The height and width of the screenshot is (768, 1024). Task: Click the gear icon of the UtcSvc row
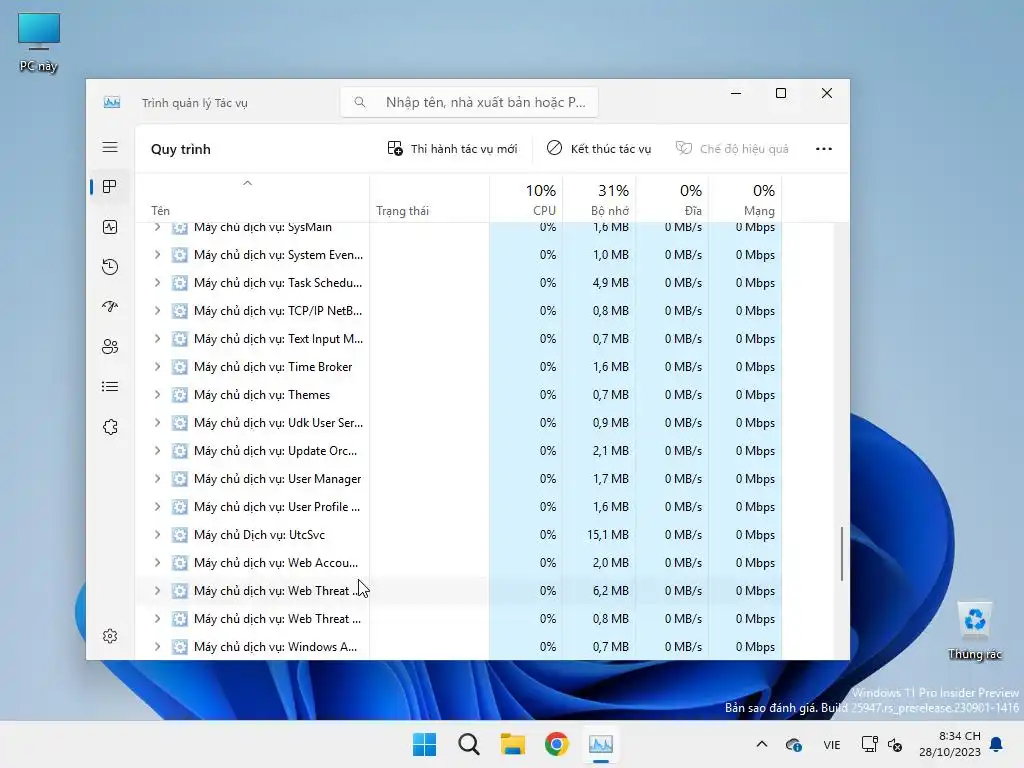pyautogui.click(x=180, y=535)
